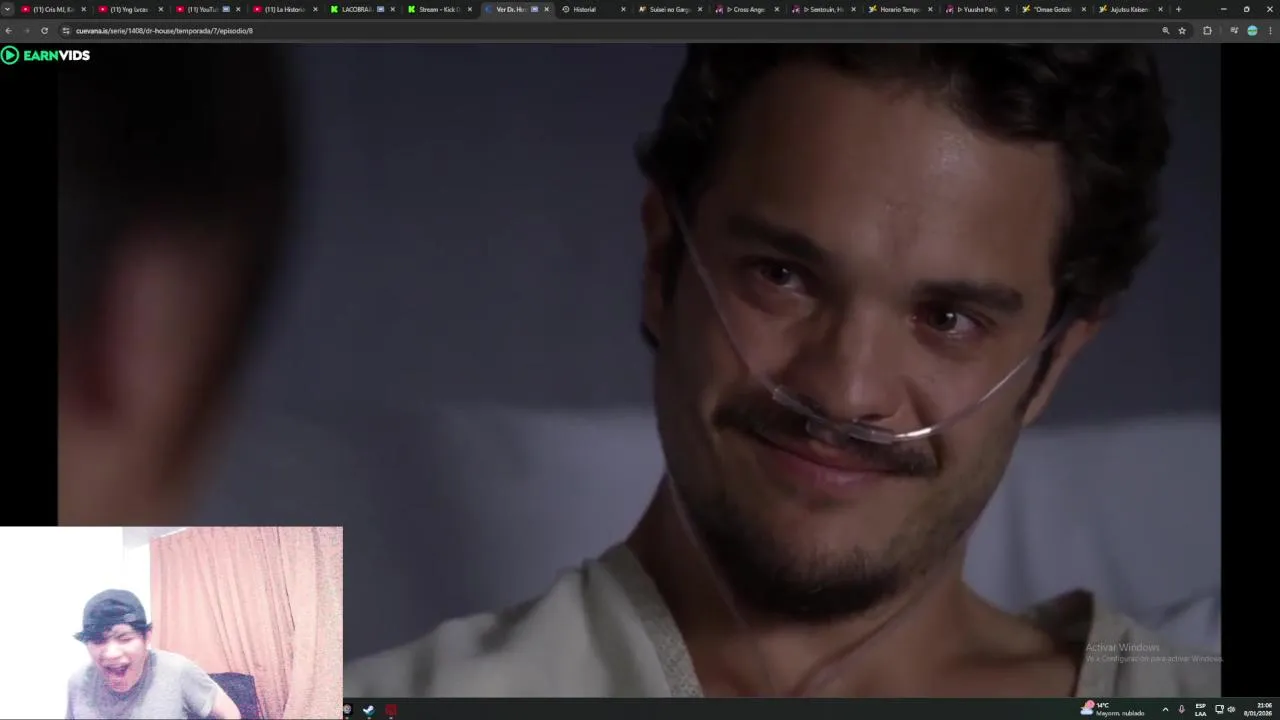
Task: Close the Cris MJ YouTube tab
Action: [x=83, y=9]
